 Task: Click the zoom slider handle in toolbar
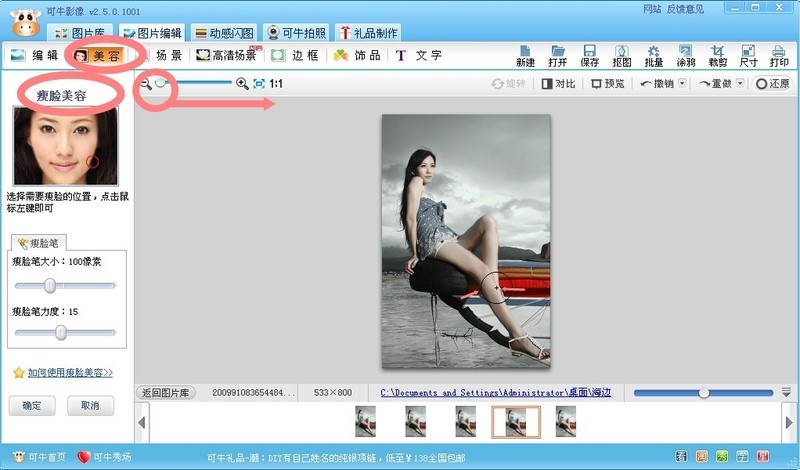pyautogui.click(x=161, y=82)
